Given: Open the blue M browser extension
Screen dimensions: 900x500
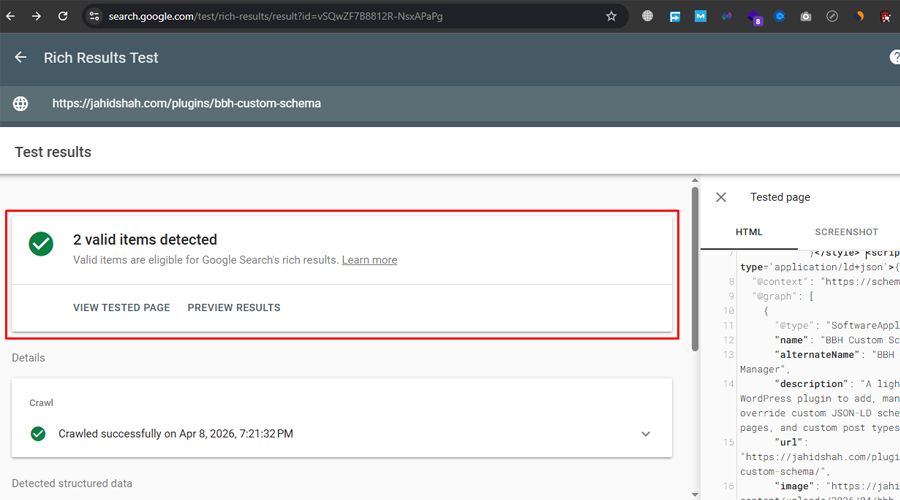Looking at the screenshot, I should (700, 16).
